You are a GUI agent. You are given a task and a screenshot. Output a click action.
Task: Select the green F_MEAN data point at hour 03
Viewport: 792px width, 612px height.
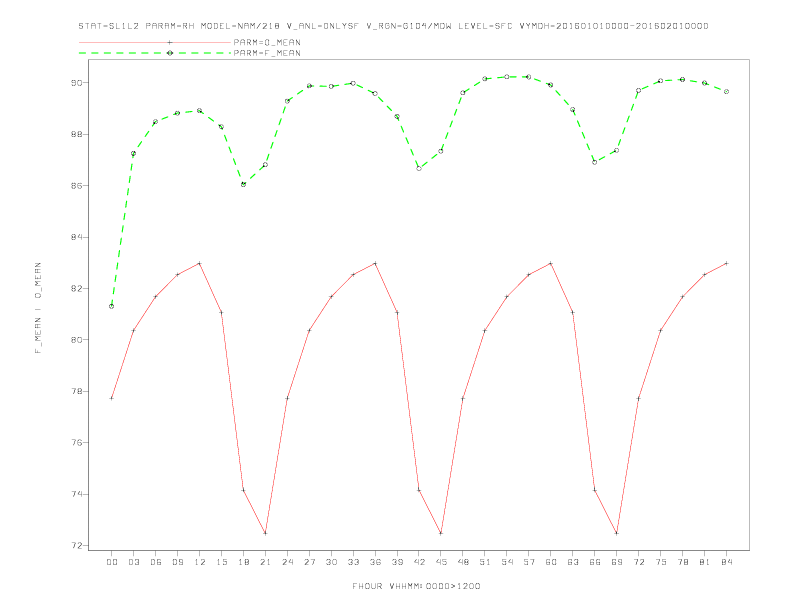click(133, 154)
